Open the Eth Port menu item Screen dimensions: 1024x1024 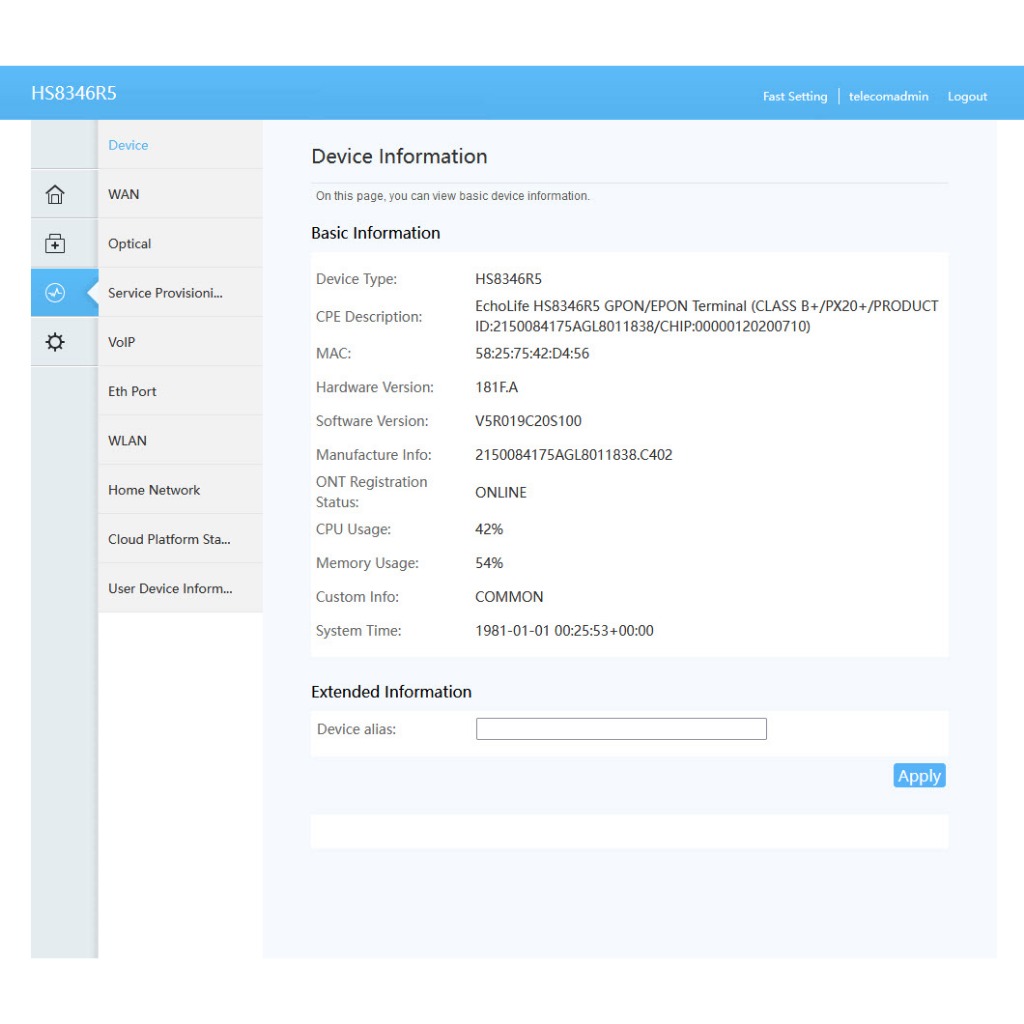[x=132, y=391]
